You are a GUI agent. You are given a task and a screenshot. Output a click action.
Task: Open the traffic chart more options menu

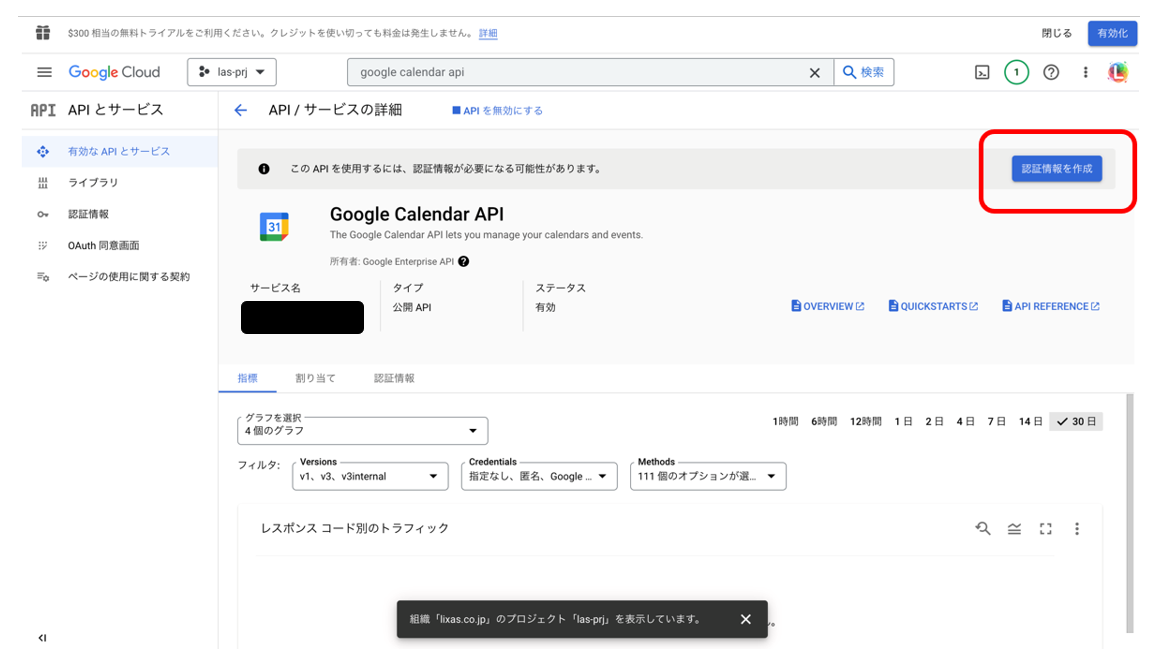[x=1076, y=529]
